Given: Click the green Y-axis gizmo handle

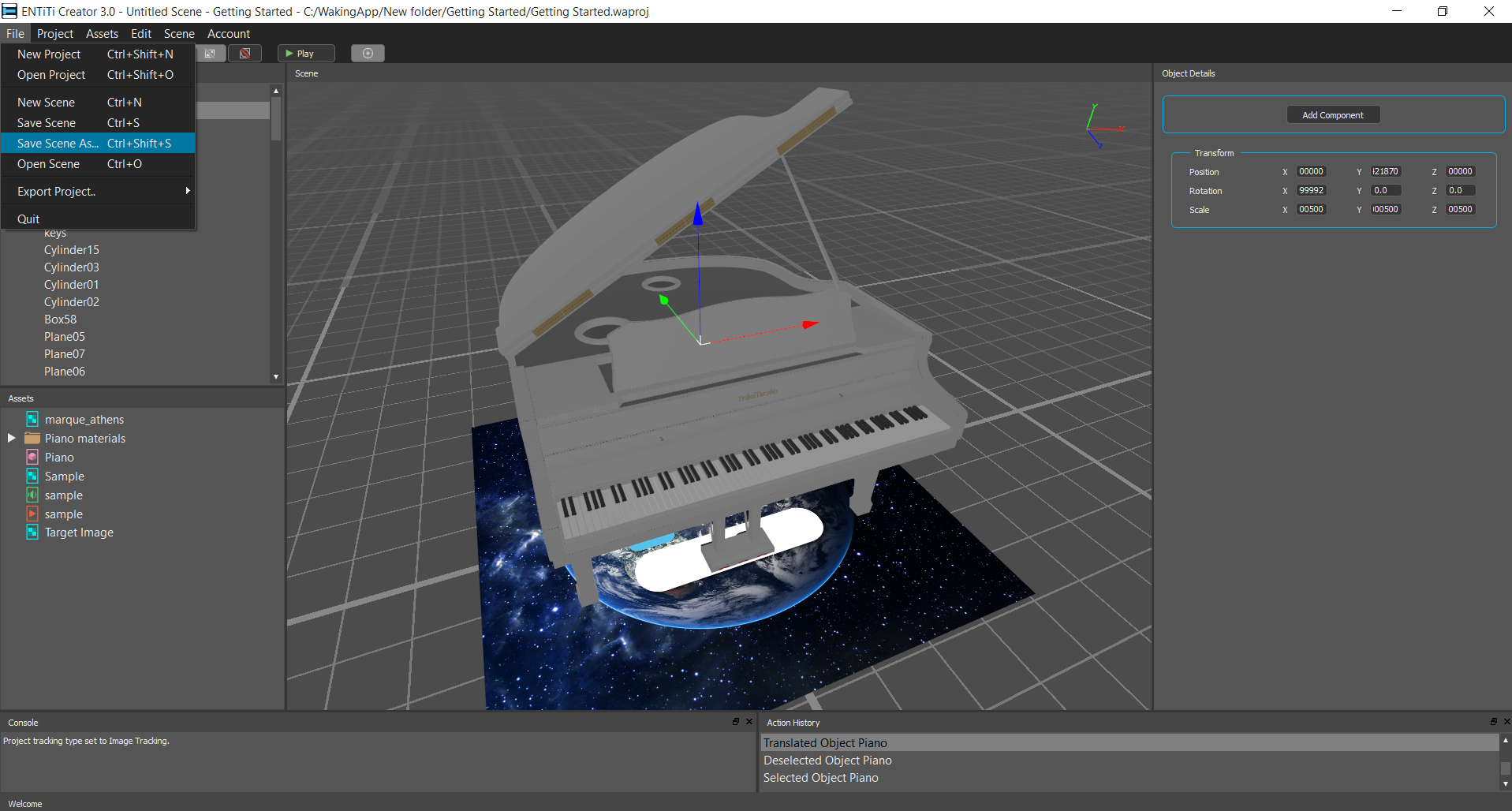Looking at the screenshot, I should [x=664, y=300].
